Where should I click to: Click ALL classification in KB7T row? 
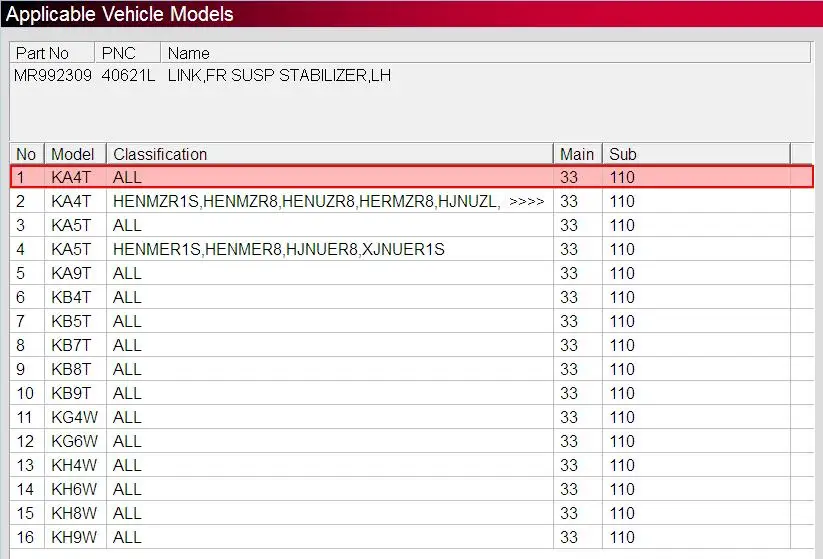(127, 345)
